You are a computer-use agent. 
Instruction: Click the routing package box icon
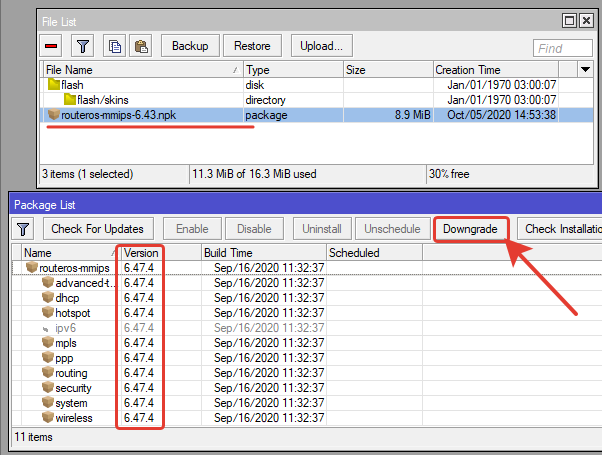(48, 372)
